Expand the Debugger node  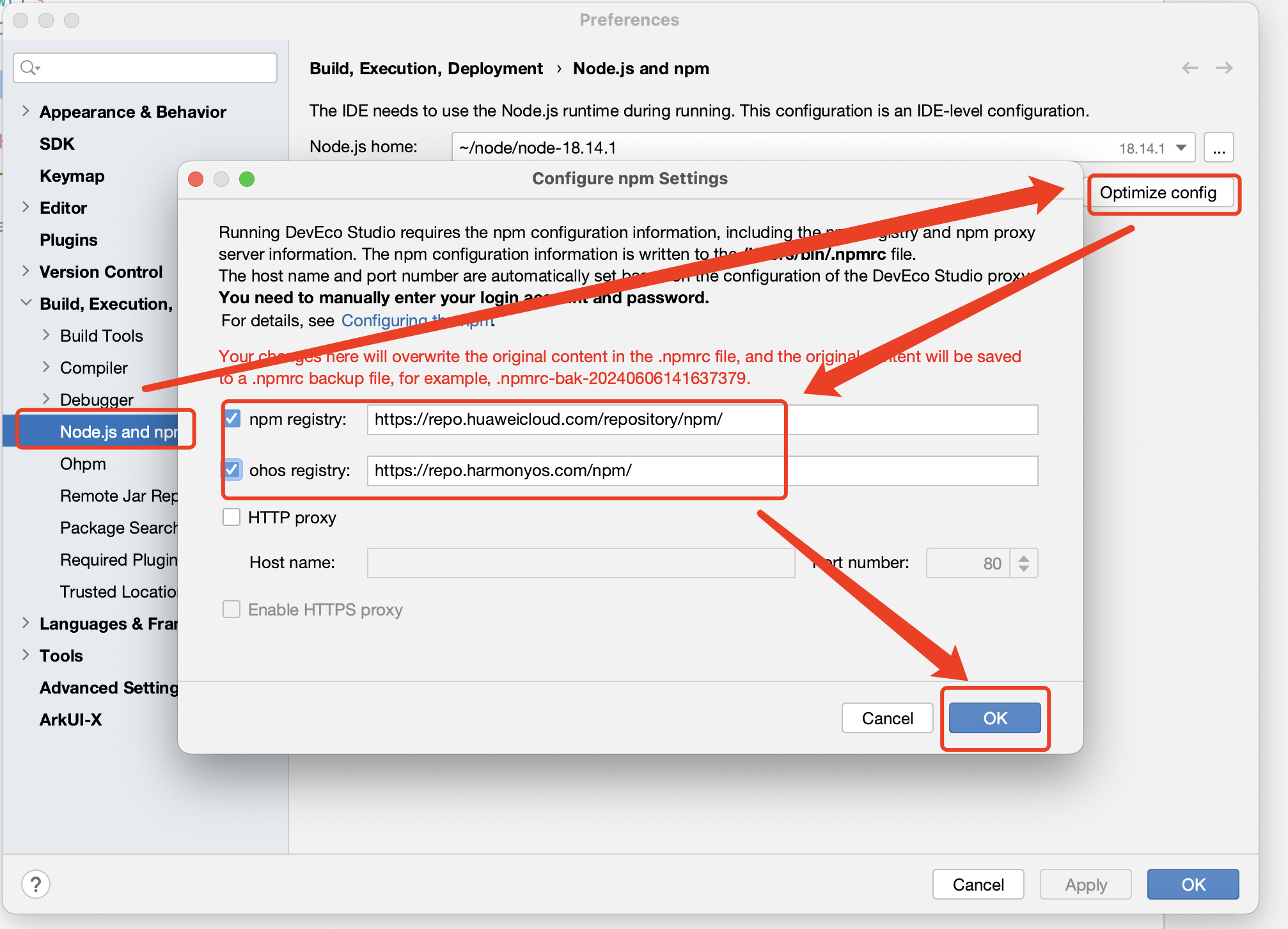coord(46,399)
